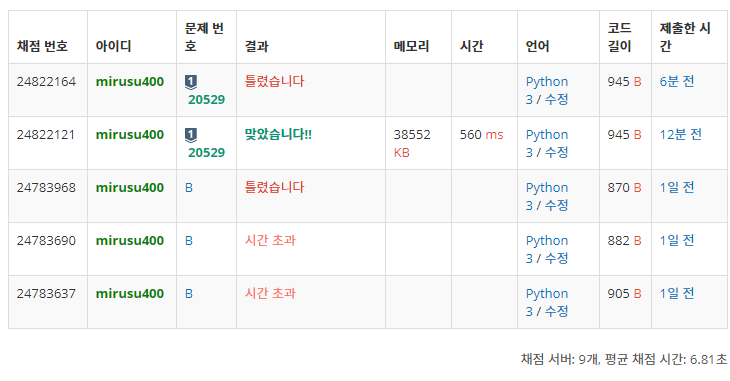
Task: Open Python 3 source of submission 24822164
Action: pyautogui.click(x=547, y=90)
